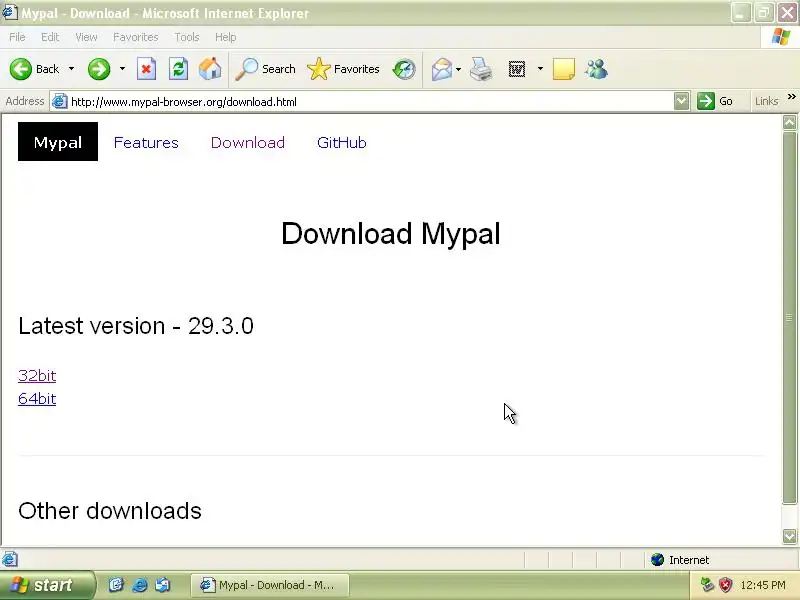Open the Download nav link
800x600 pixels.
click(x=248, y=143)
